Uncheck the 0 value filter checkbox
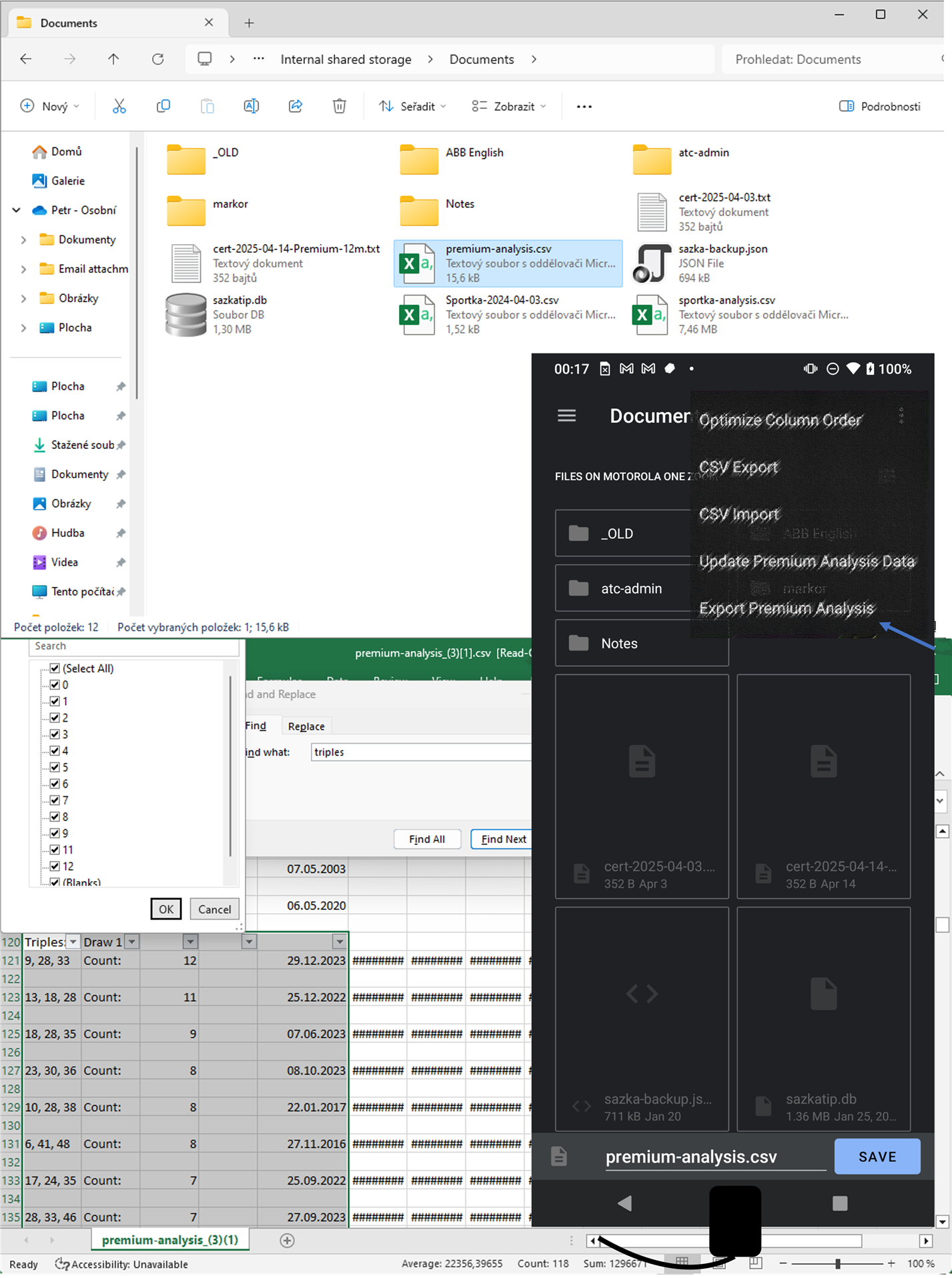 tap(55, 685)
